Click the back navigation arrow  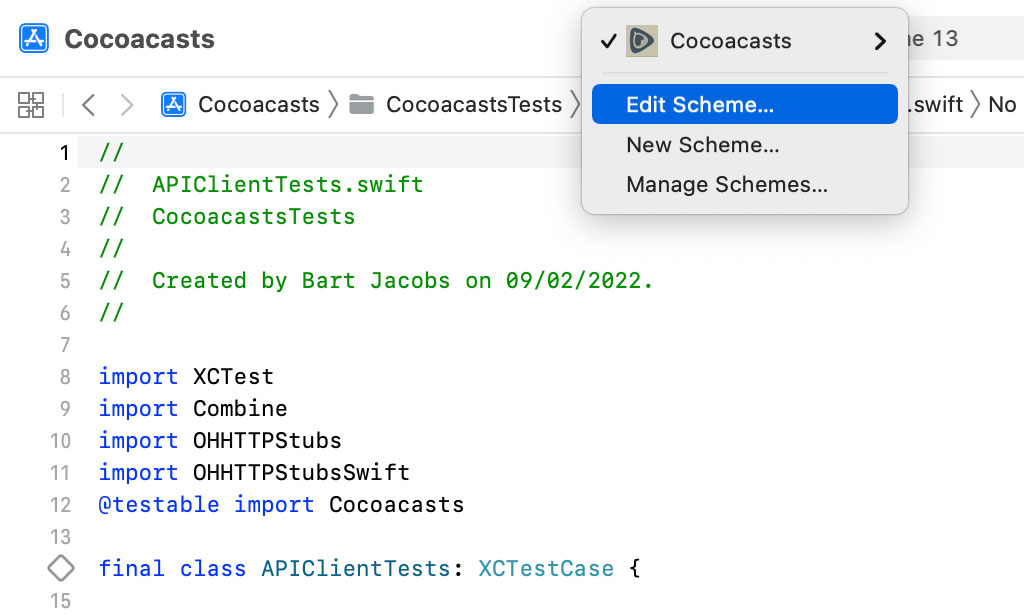click(86, 104)
